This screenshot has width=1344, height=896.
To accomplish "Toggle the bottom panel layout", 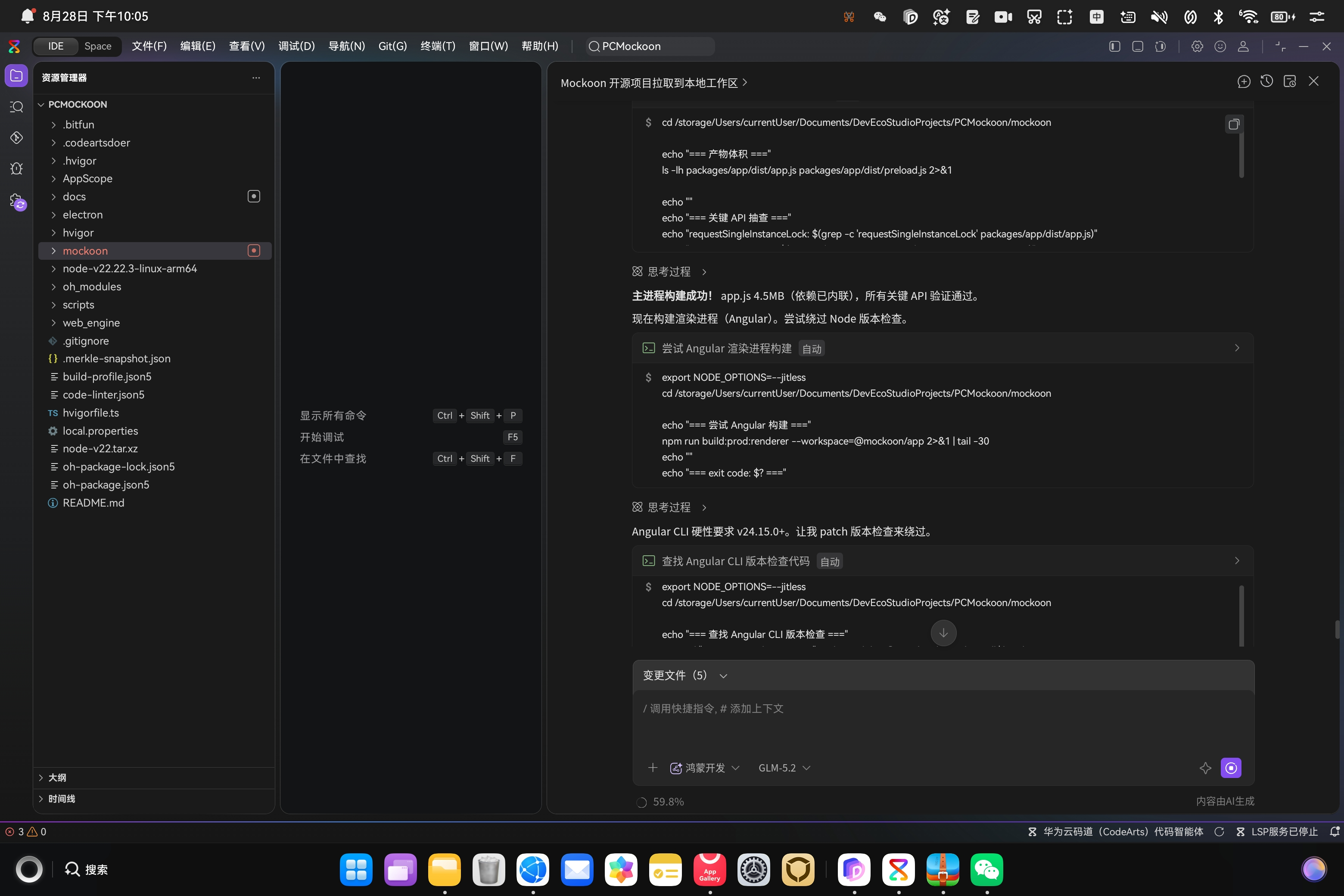I will pos(1137,46).
